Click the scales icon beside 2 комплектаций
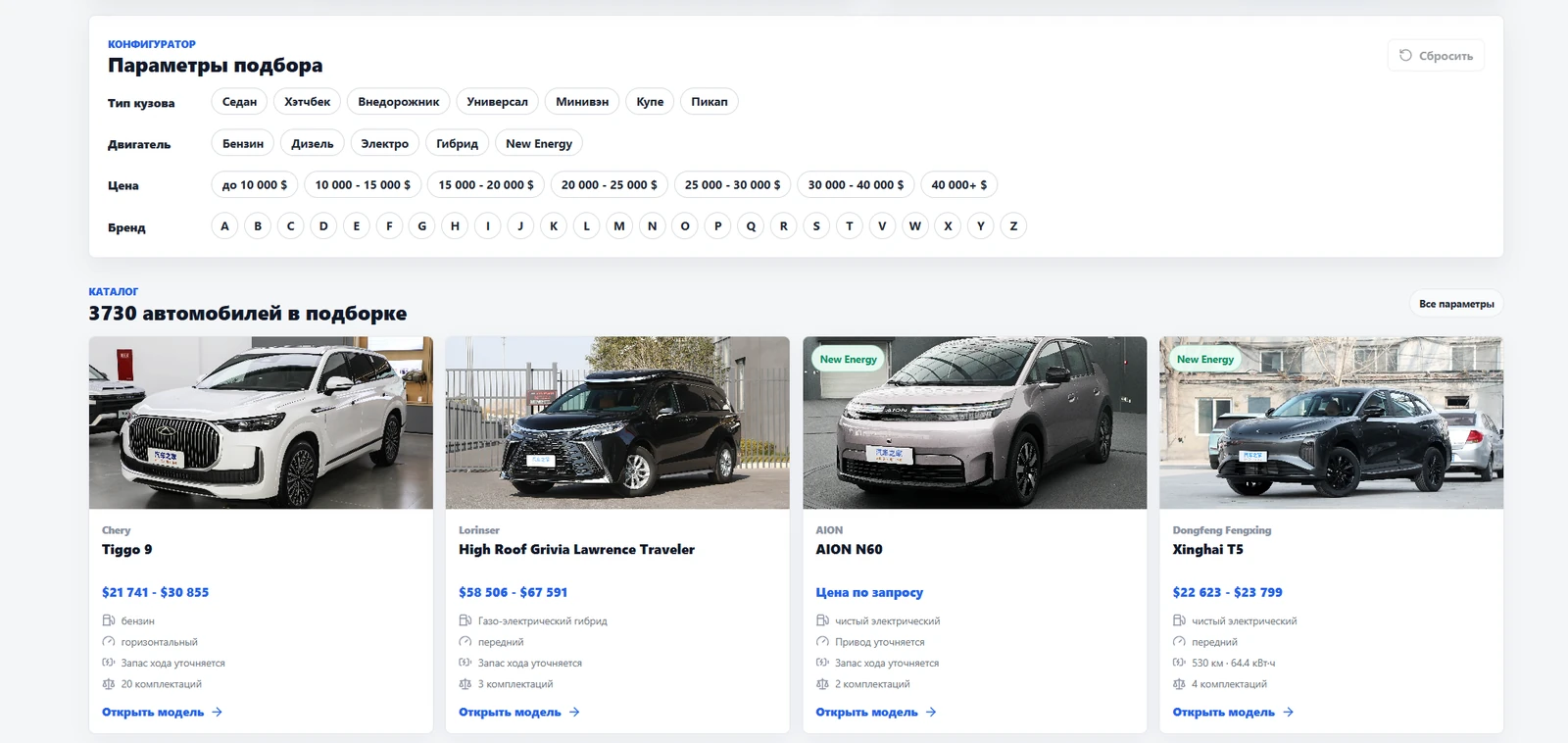1568x743 pixels. [x=822, y=684]
